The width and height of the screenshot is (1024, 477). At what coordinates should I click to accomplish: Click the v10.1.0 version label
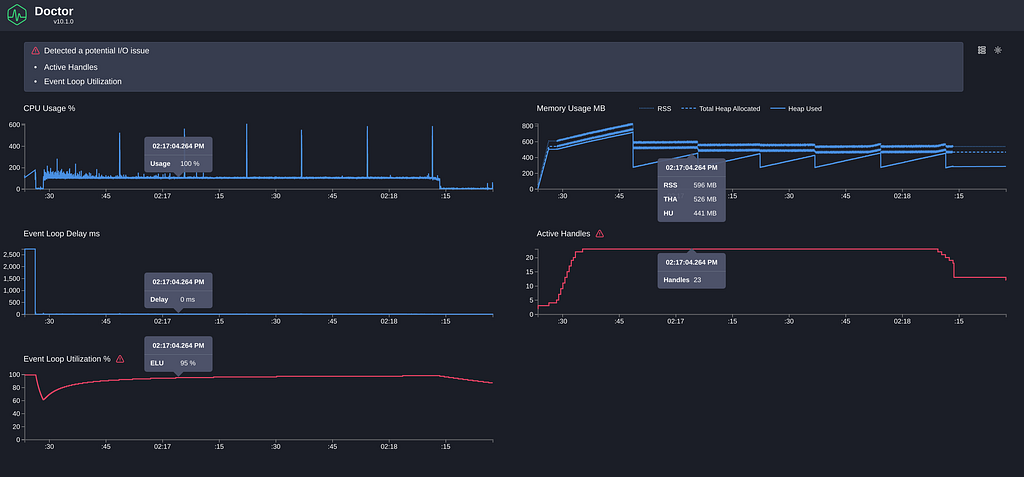point(63,22)
